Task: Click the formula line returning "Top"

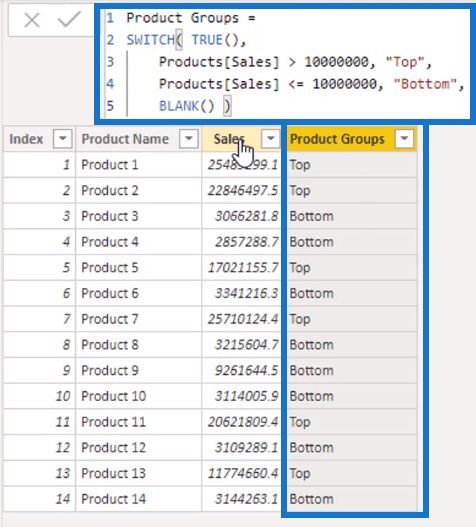Action: [x=295, y=62]
